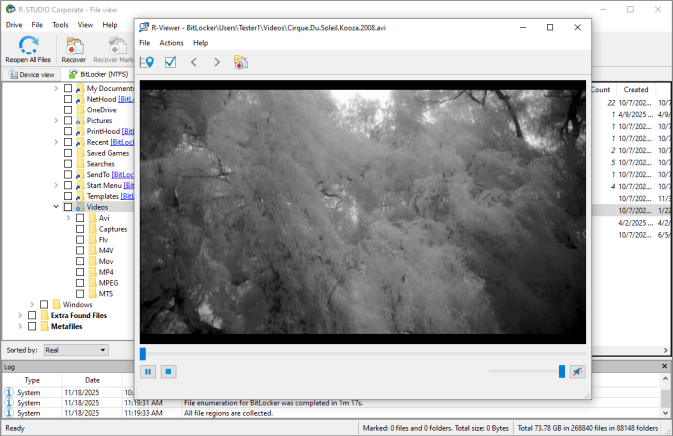Pause the video playback

pos(148,372)
